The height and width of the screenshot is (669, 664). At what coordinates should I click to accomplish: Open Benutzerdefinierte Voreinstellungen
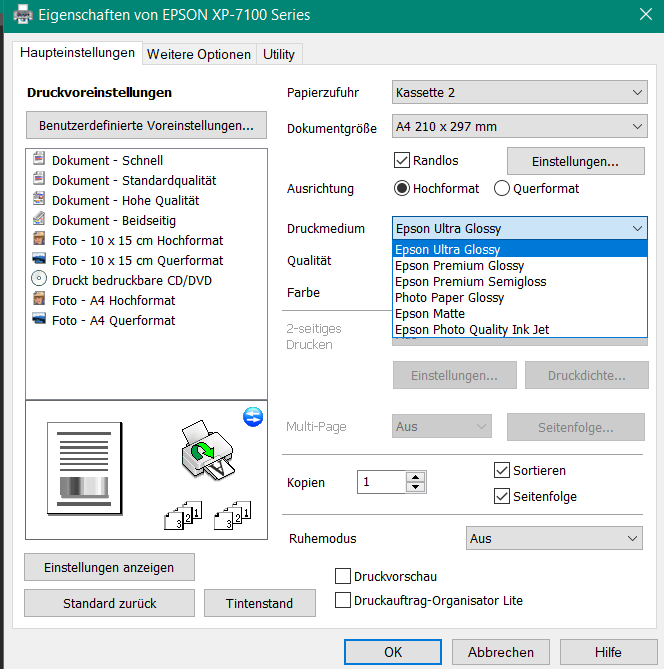[x=146, y=125]
